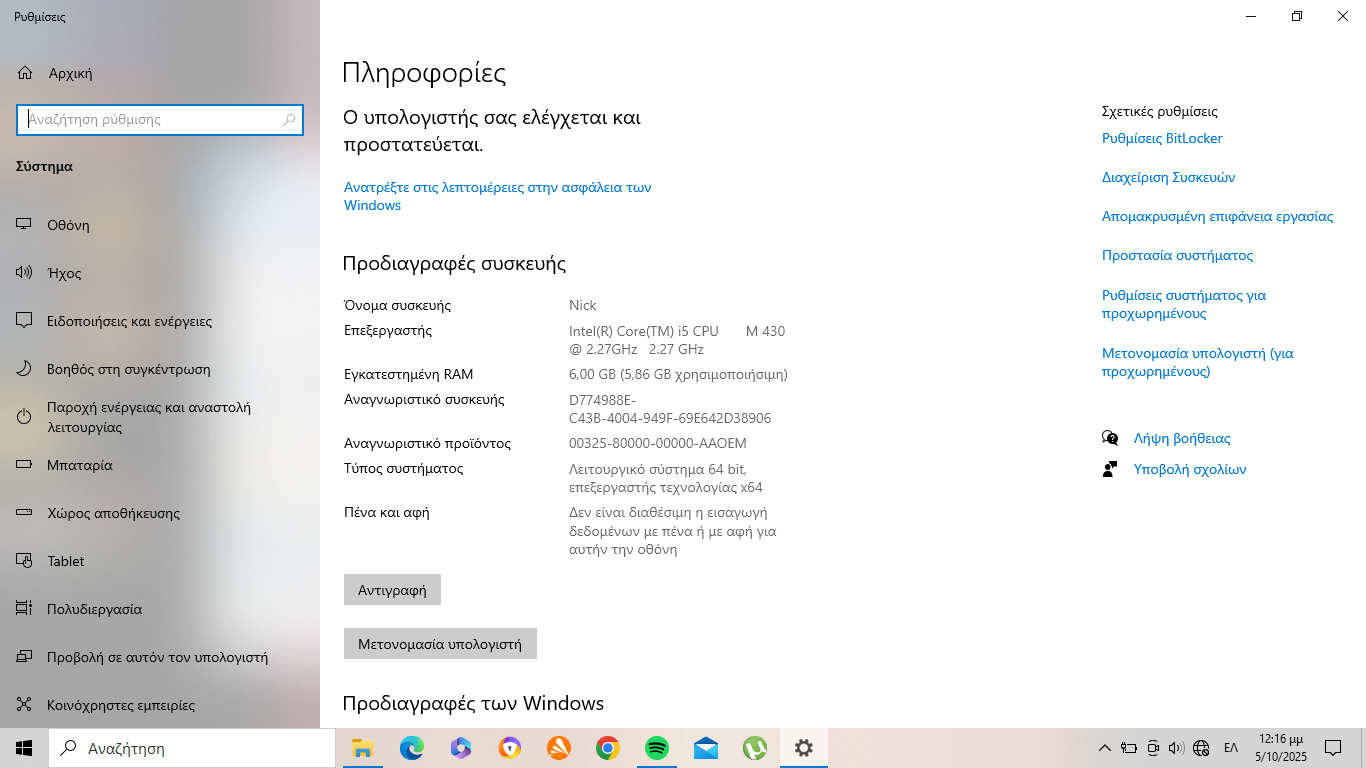1366x768 pixels.
Task: Click the device ID starting D774988E
Action: [x=670, y=409]
